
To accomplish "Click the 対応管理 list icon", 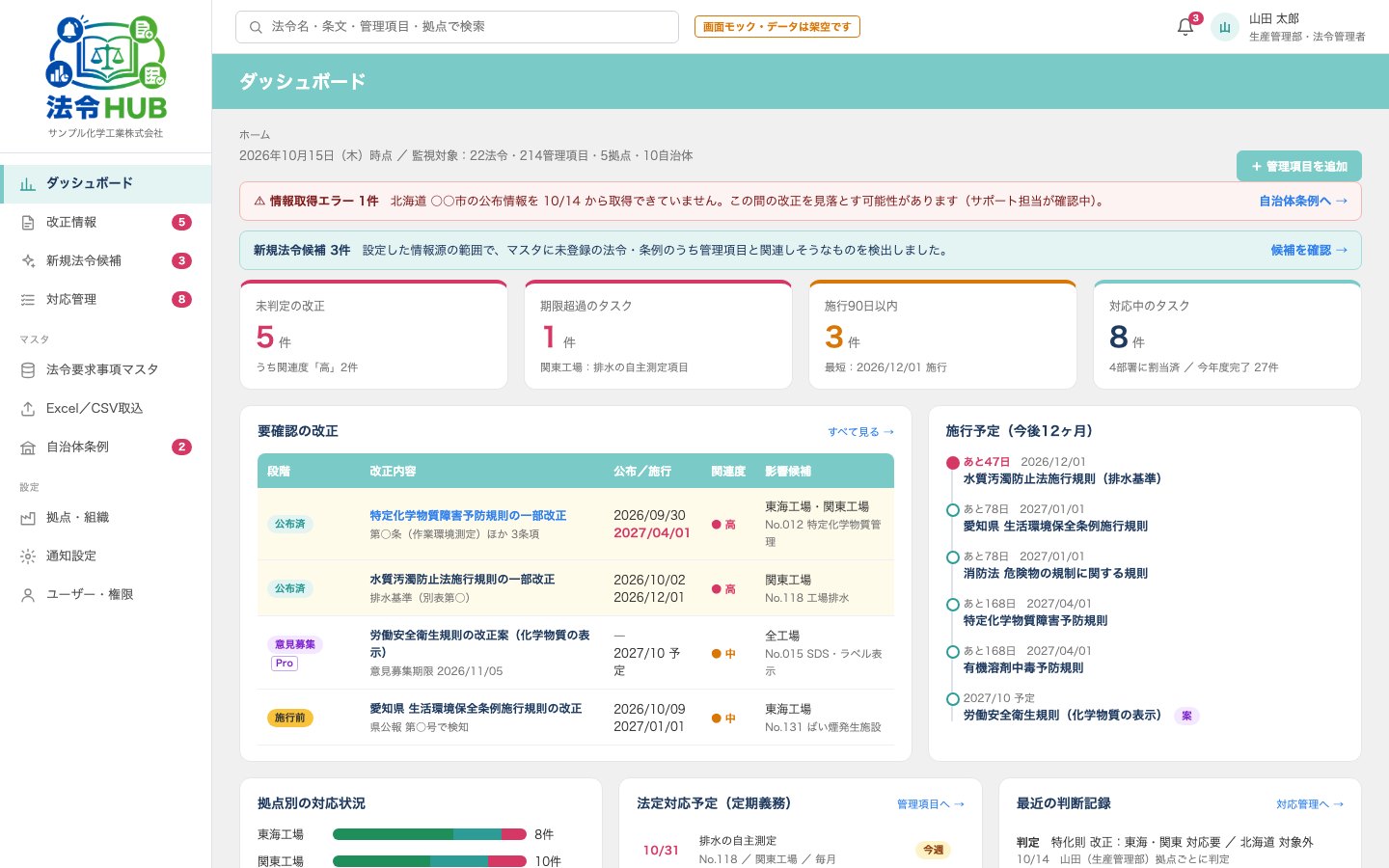I will point(28,300).
